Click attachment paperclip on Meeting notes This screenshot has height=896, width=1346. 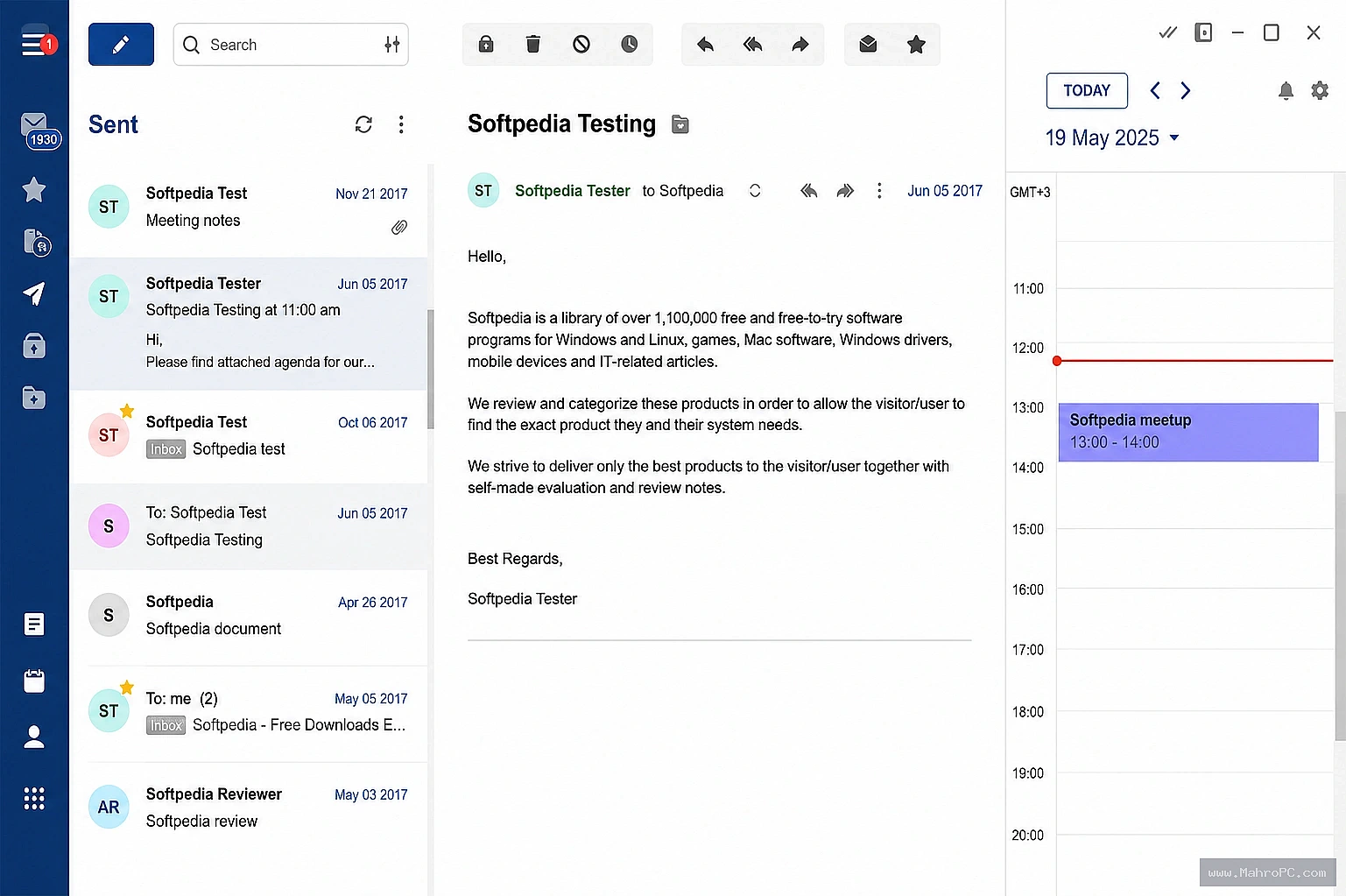point(398,228)
